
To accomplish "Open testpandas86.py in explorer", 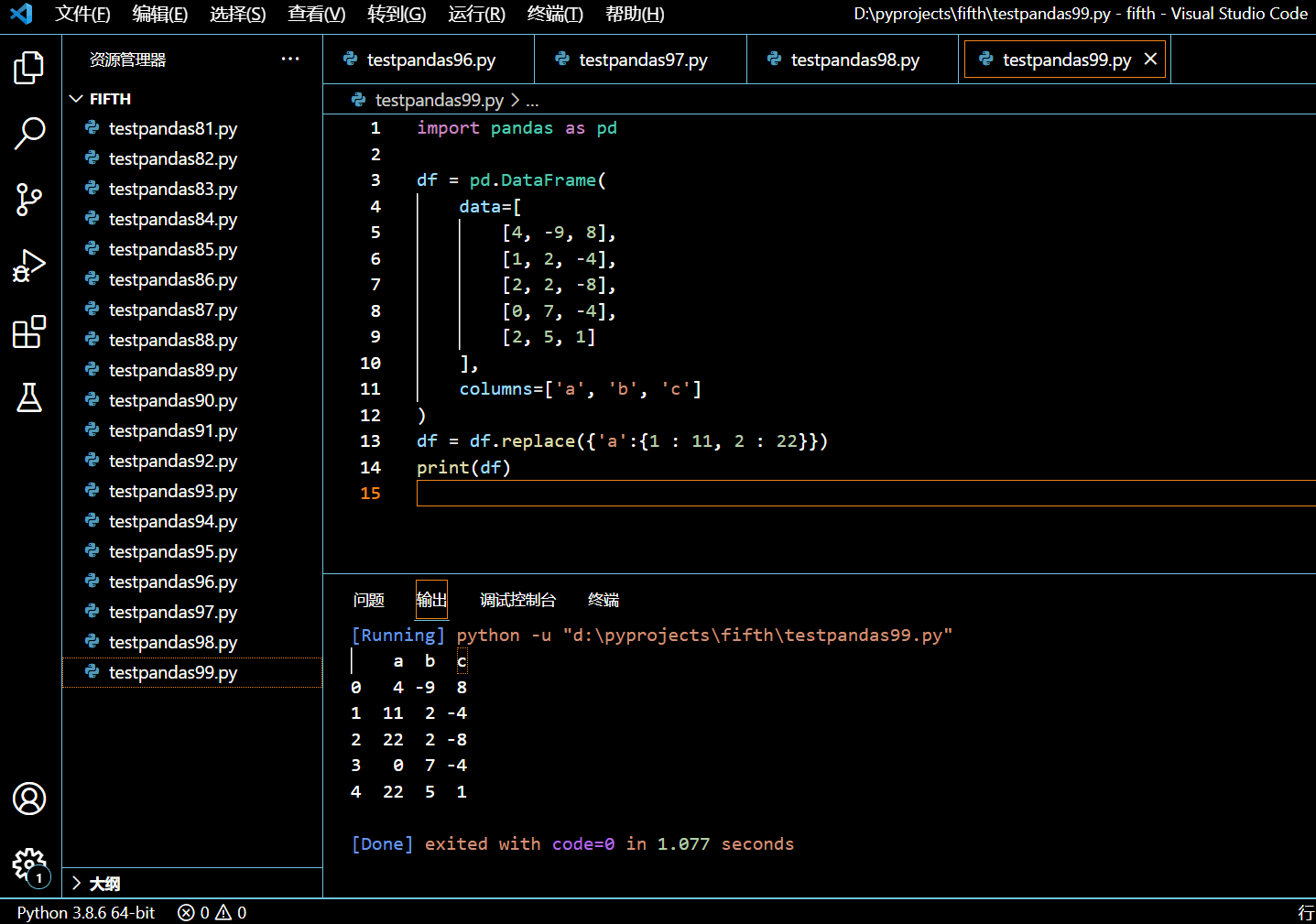I will pos(192,279).
